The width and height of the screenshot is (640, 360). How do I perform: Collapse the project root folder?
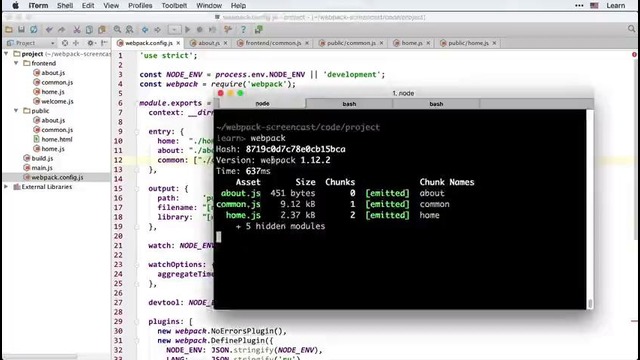pyautogui.click(x=6, y=53)
